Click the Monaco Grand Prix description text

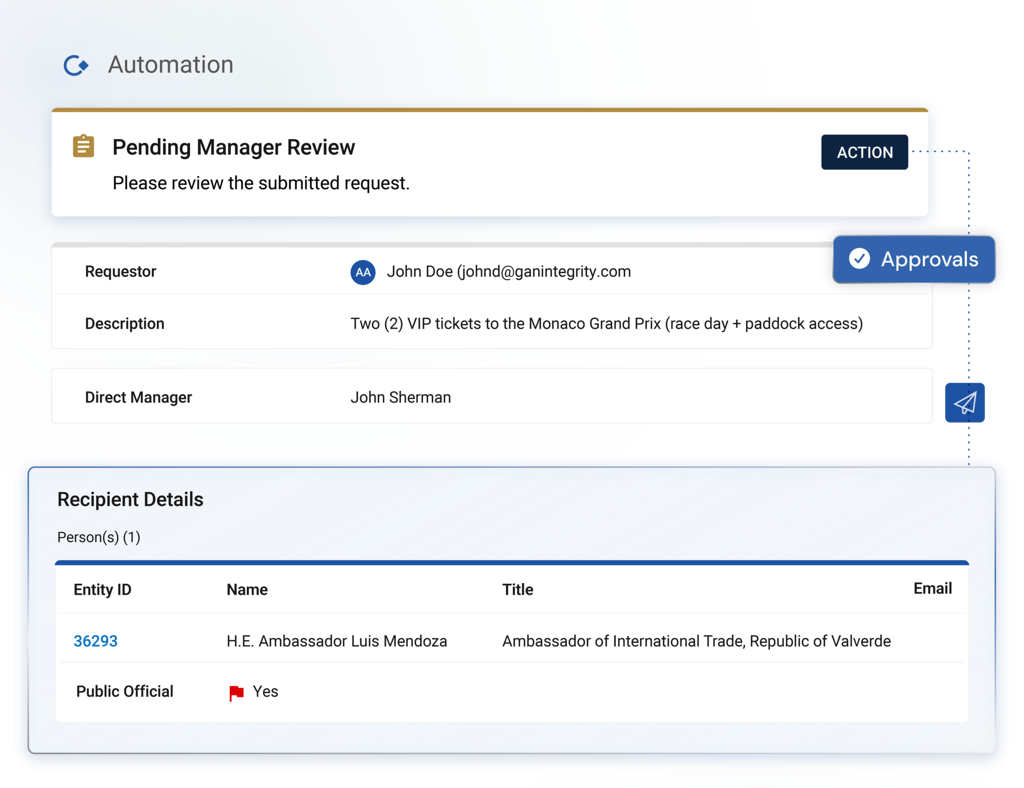click(x=607, y=324)
